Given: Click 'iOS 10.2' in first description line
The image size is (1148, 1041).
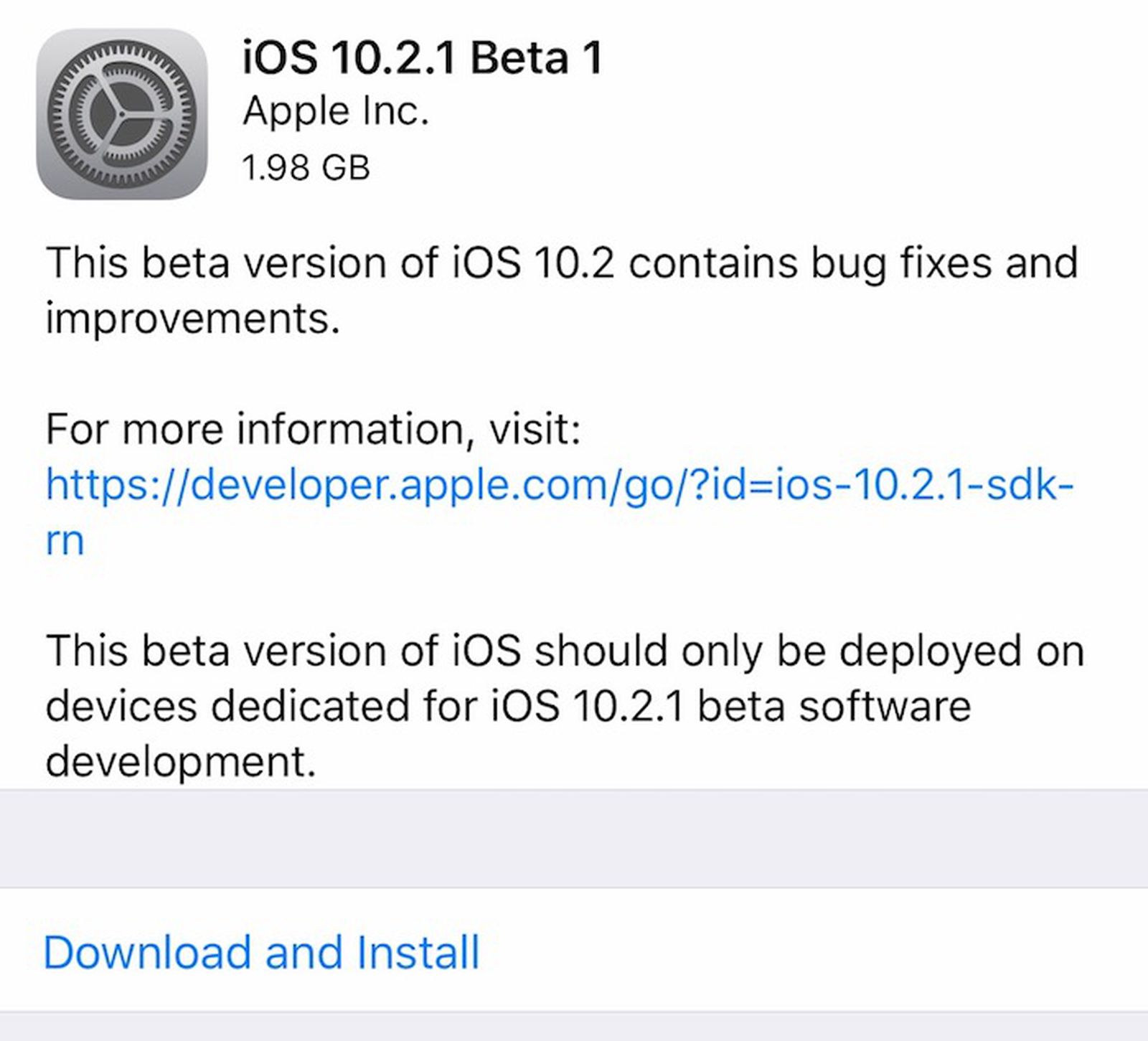Looking at the screenshot, I should pos(533,263).
